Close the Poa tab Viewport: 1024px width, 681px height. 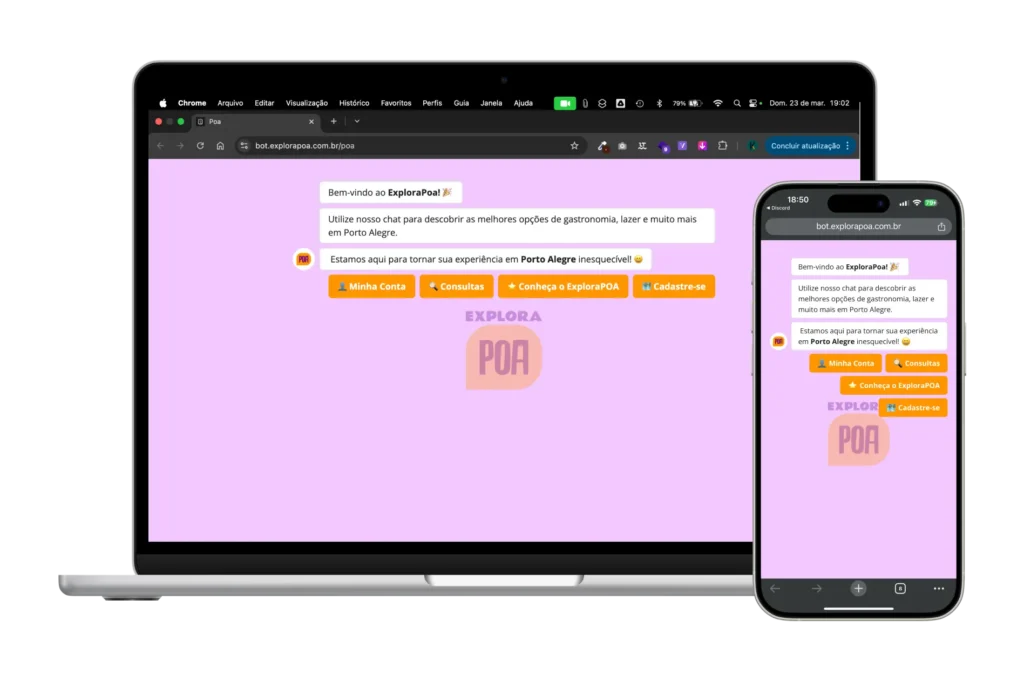point(311,121)
